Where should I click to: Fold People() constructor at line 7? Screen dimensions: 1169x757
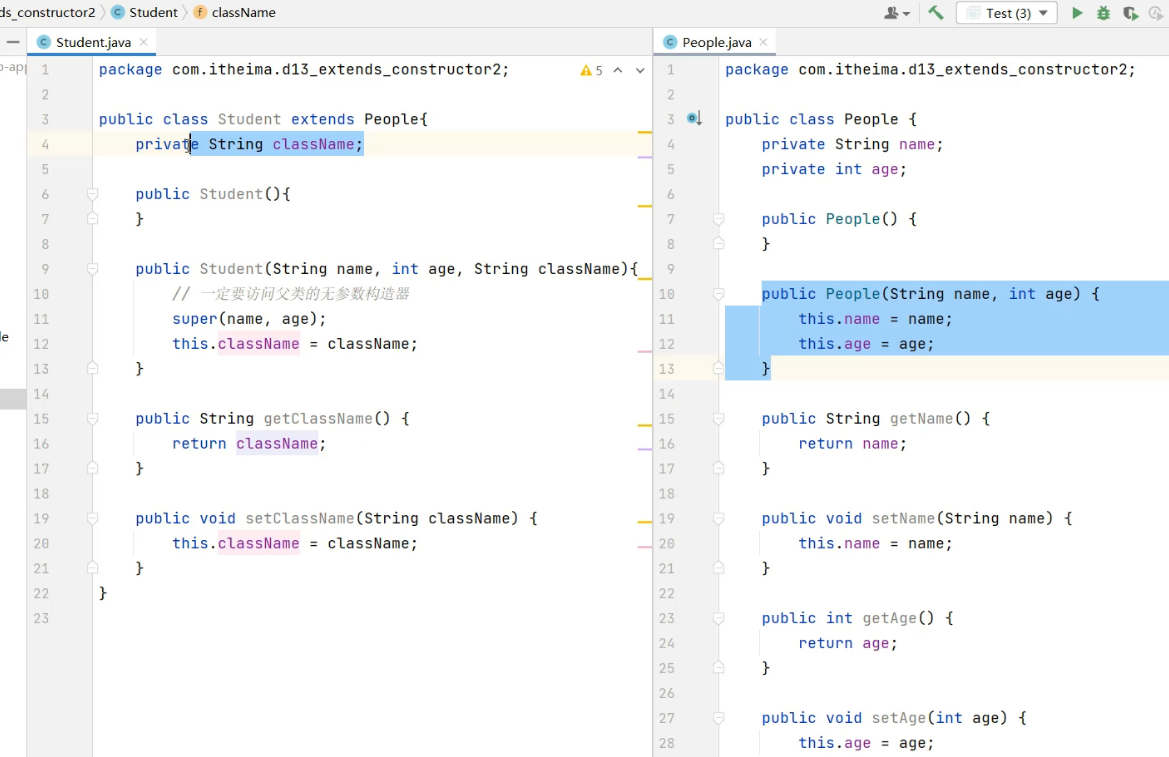[719, 219]
